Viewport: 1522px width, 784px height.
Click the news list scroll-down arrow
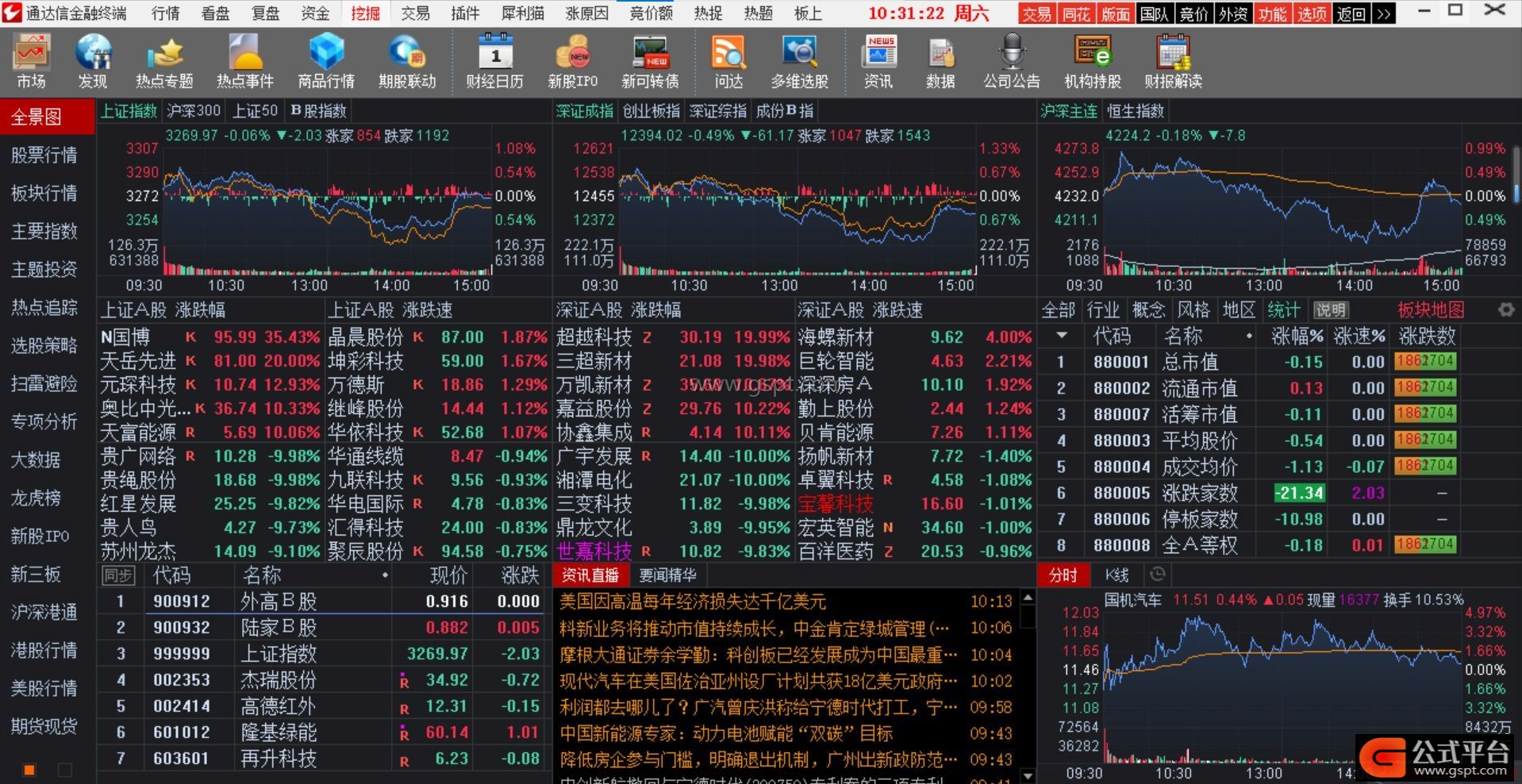tap(1028, 775)
